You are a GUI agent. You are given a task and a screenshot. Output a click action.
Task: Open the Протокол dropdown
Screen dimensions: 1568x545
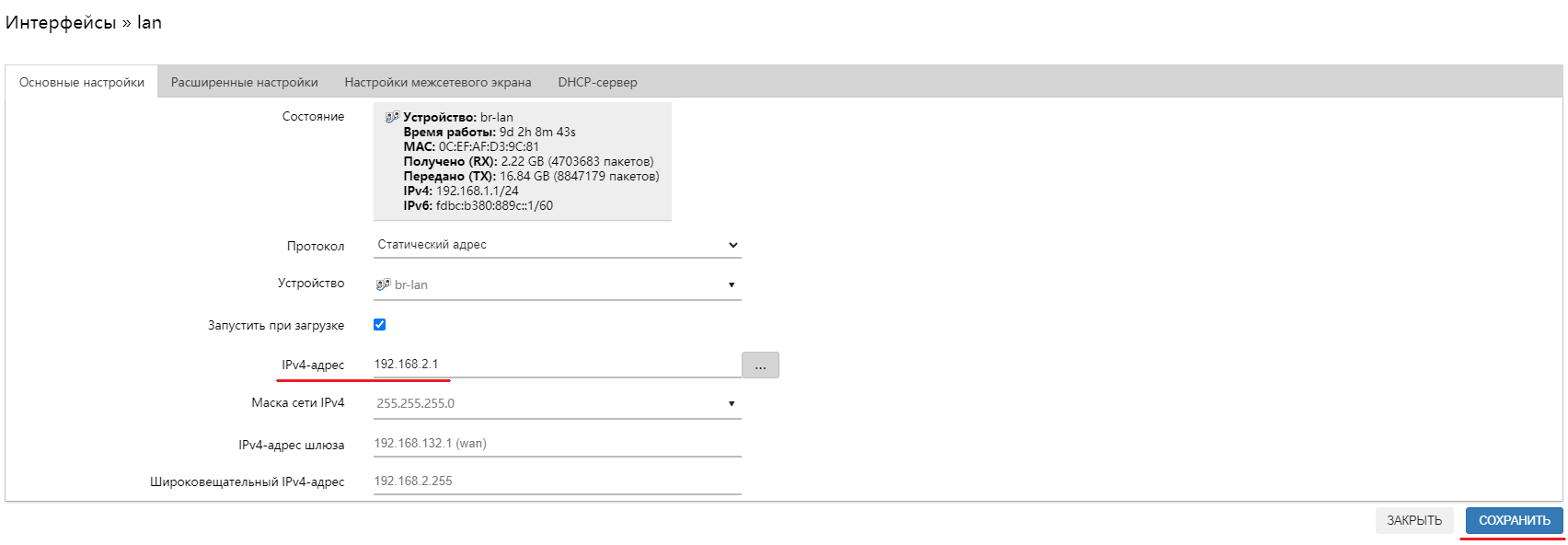[x=557, y=245]
